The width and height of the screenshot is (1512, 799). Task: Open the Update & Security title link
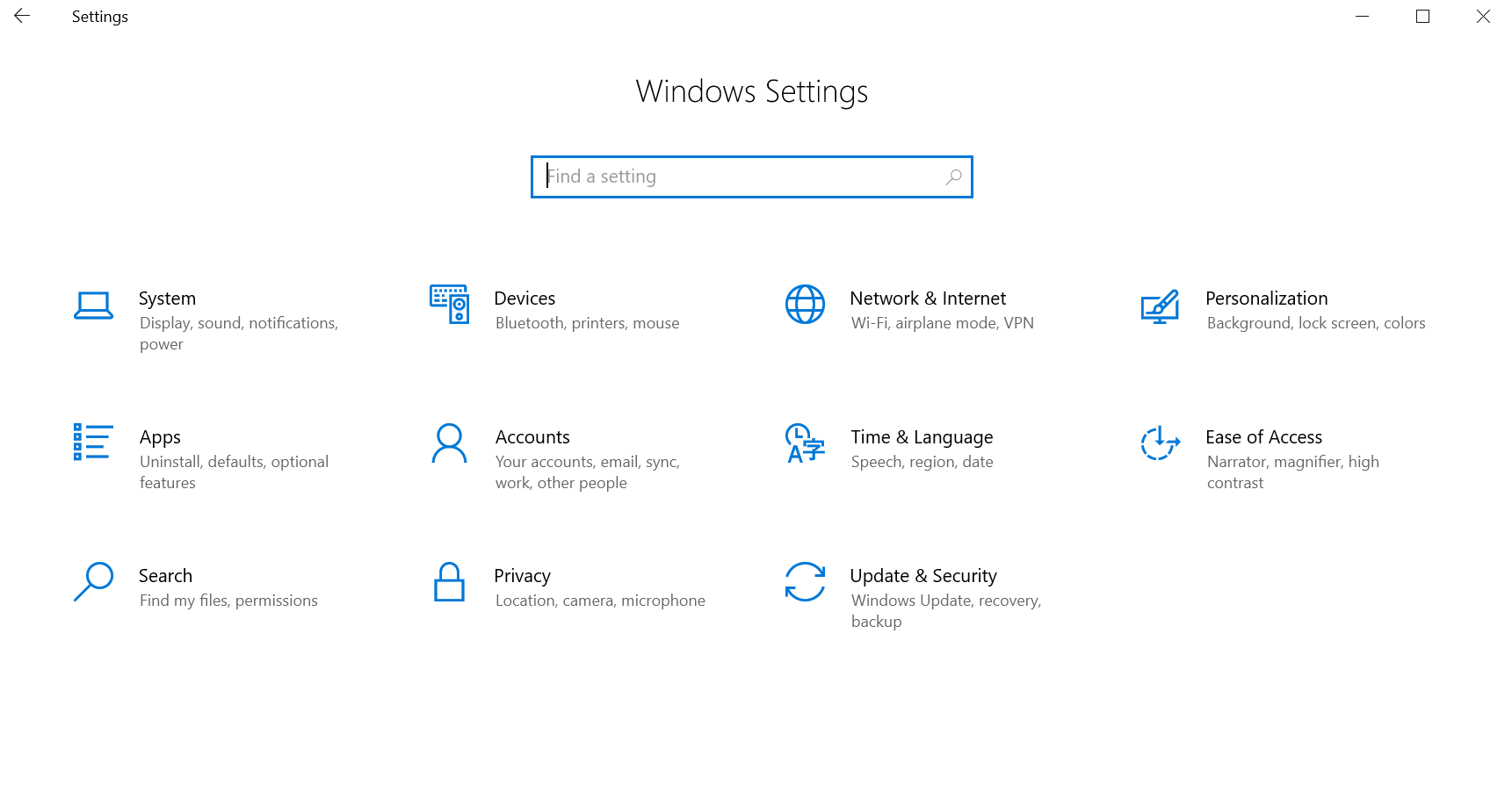click(x=922, y=576)
